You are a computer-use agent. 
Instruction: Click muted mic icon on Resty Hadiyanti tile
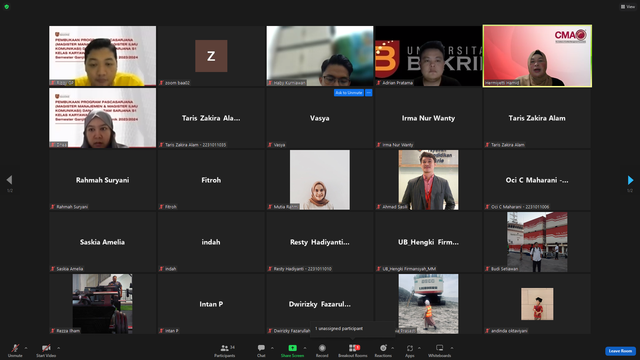[270, 269]
